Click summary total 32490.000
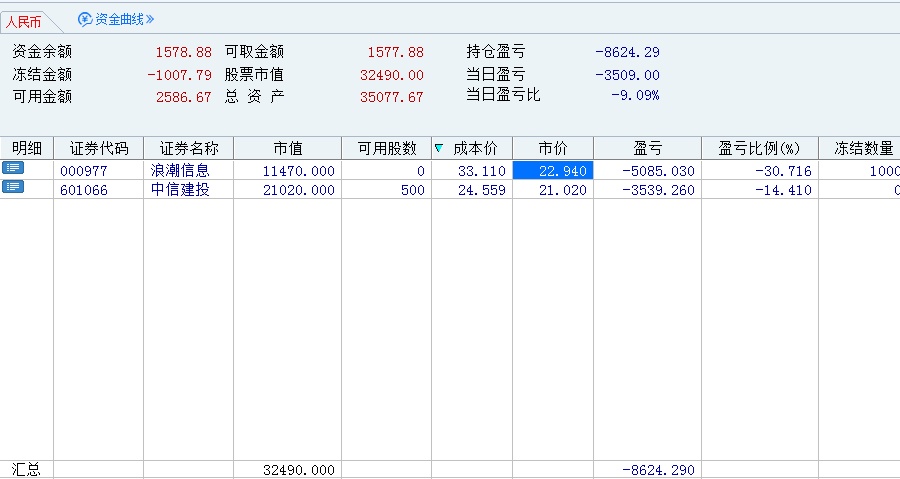This screenshot has width=900, height=479. click(298, 470)
